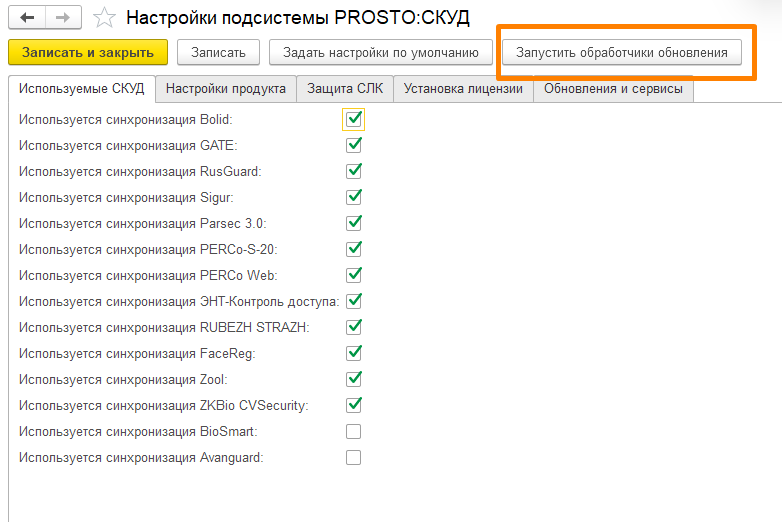782x522 pixels.
Task: Click the 'Записать и закрыть' button
Action: tap(88, 52)
